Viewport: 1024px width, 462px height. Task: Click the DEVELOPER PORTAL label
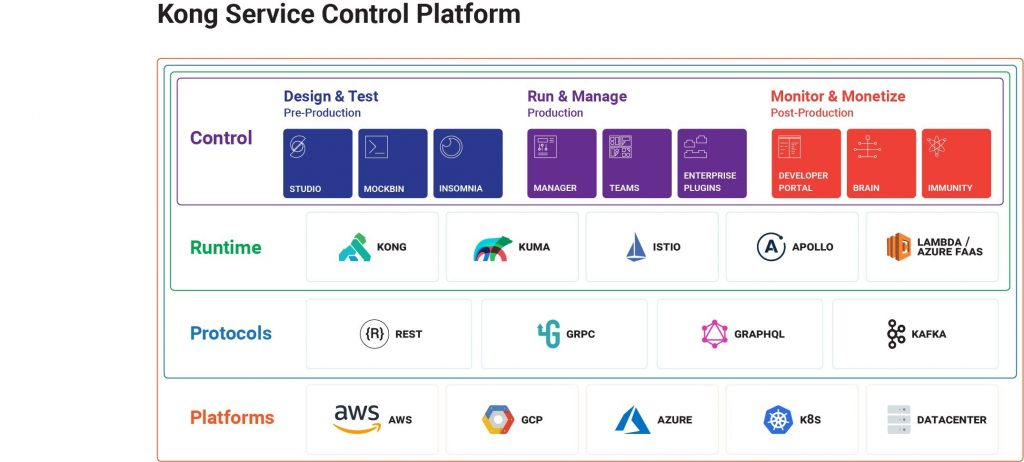[803, 182]
